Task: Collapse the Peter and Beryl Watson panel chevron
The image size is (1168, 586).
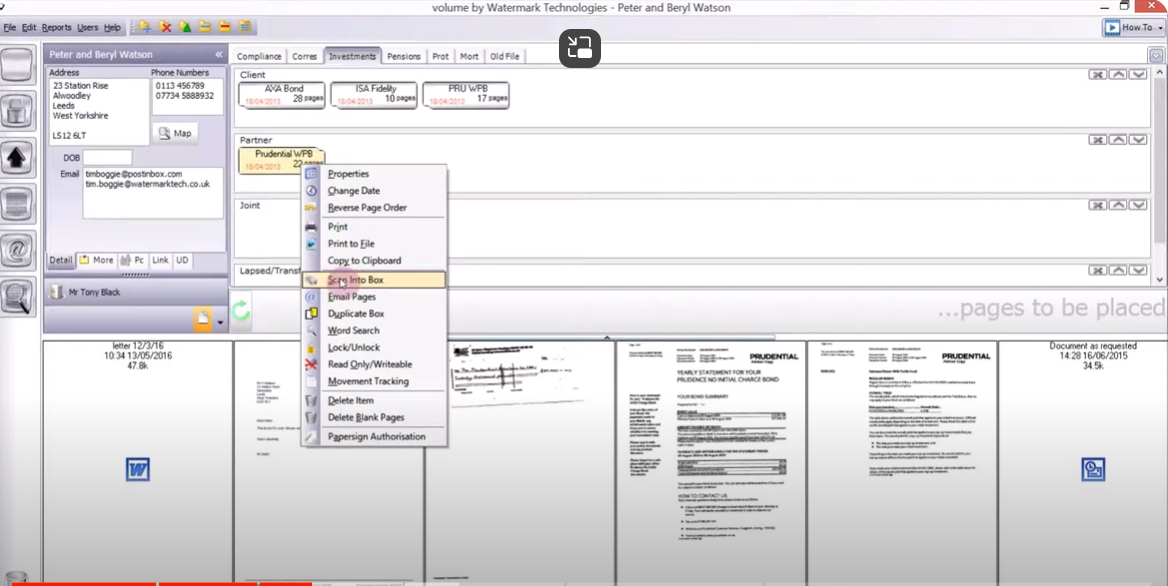Action: pos(218,54)
